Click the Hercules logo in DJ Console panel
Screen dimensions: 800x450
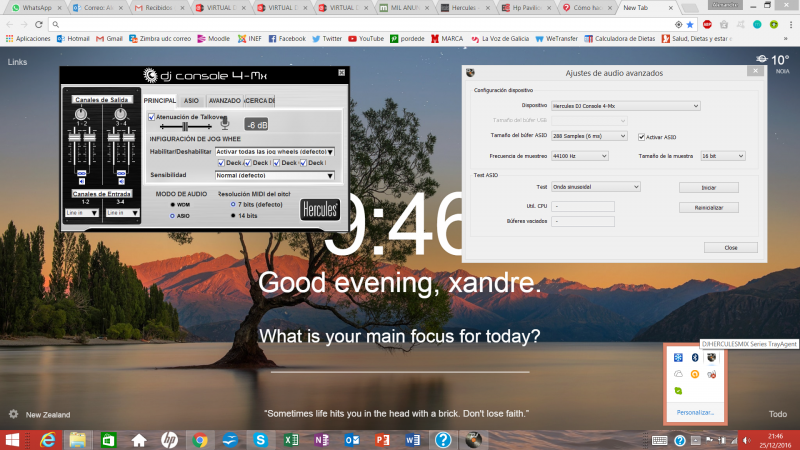[320, 210]
